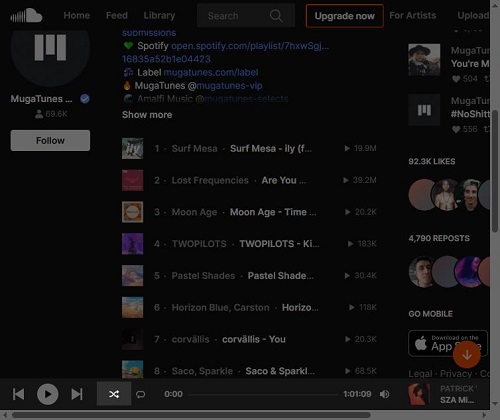The height and width of the screenshot is (420, 500).
Task: Click the Moon Age track artwork
Action: click(133, 212)
